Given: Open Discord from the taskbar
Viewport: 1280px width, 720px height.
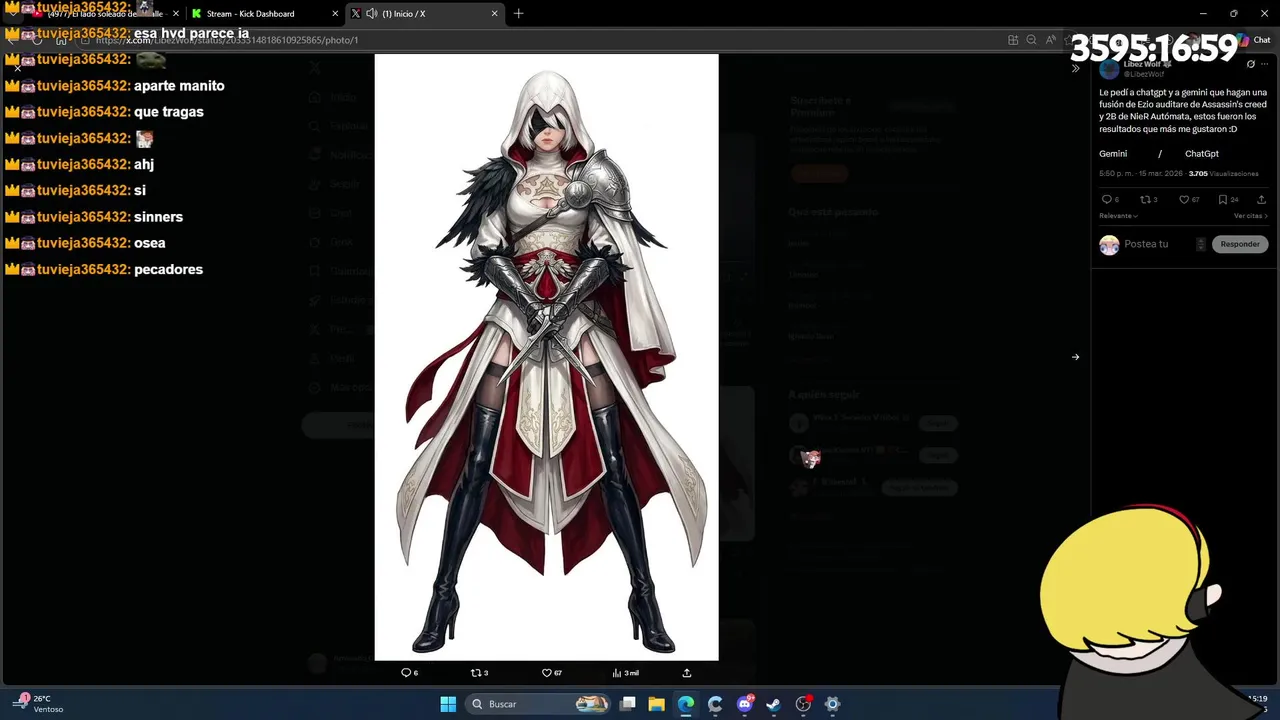Looking at the screenshot, I should pos(745,704).
